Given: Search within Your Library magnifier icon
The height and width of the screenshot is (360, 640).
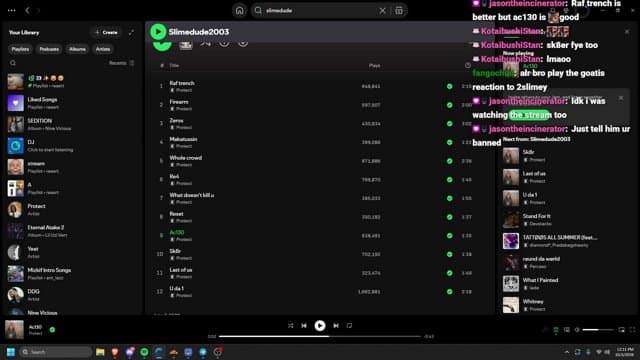Looking at the screenshot, I should click(x=13, y=63).
